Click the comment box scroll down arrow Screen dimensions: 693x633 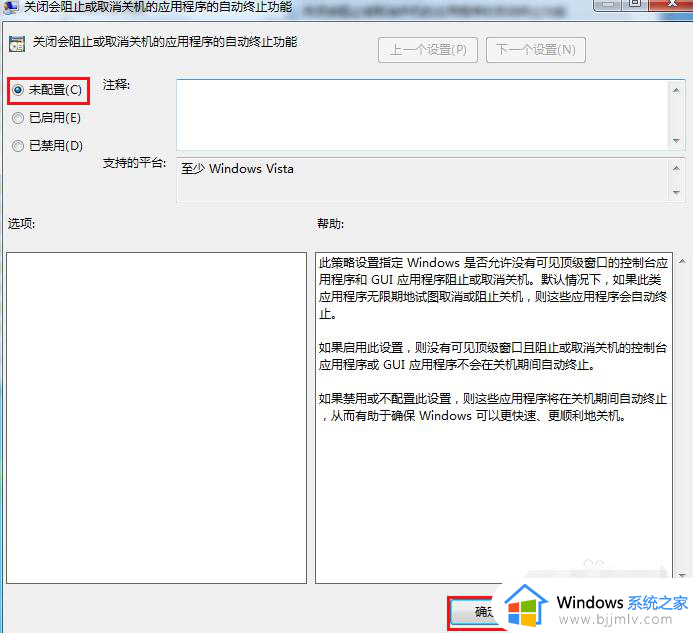pyautogui.click(x=676, y=141)
